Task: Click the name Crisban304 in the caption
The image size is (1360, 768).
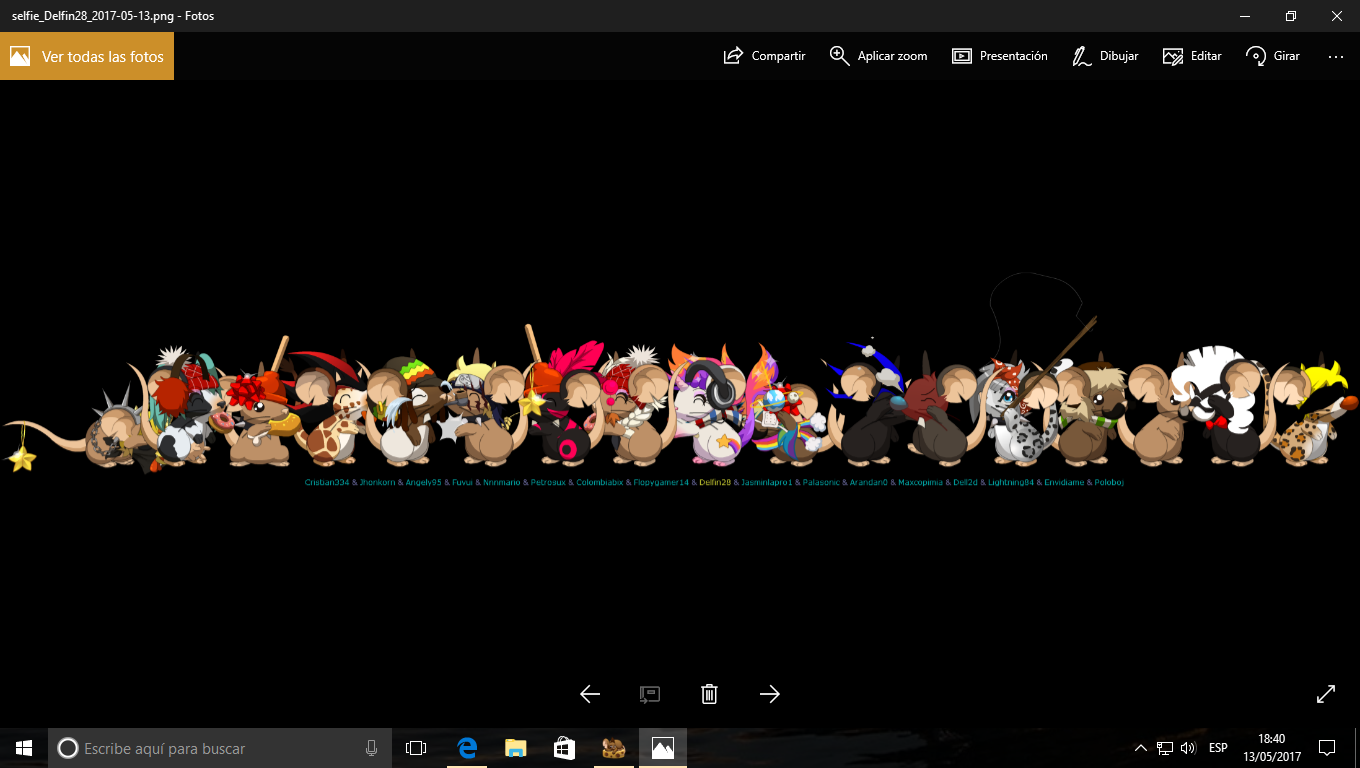Action: (x=327, y=482)
